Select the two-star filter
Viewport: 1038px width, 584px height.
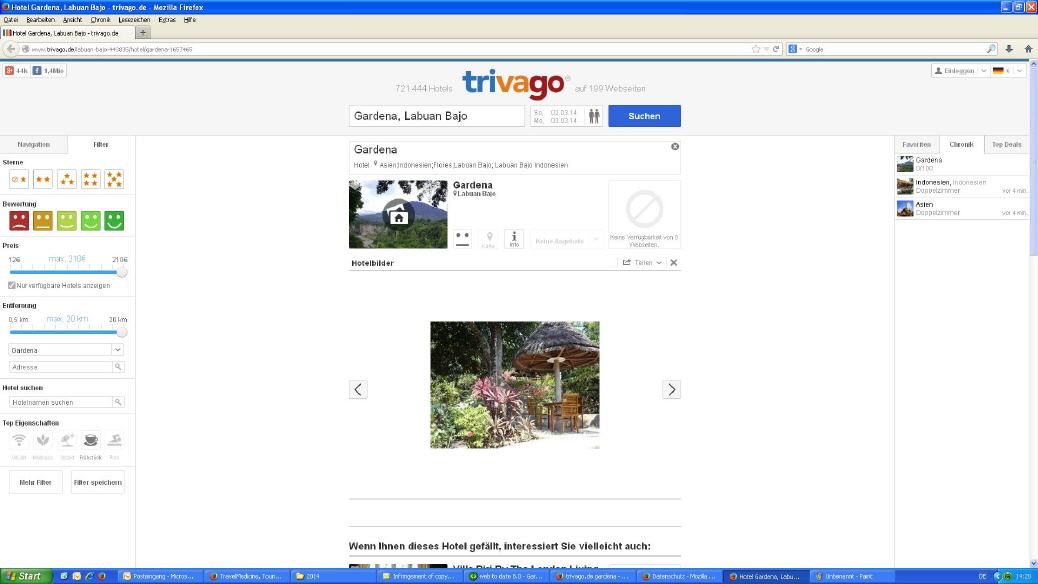pos(43,179)
